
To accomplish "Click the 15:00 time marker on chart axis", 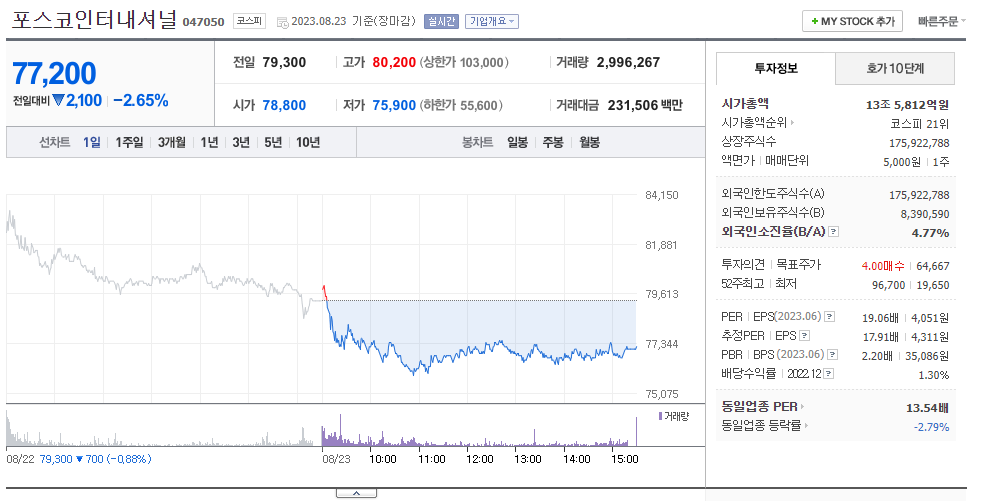I will pos(624,459).
